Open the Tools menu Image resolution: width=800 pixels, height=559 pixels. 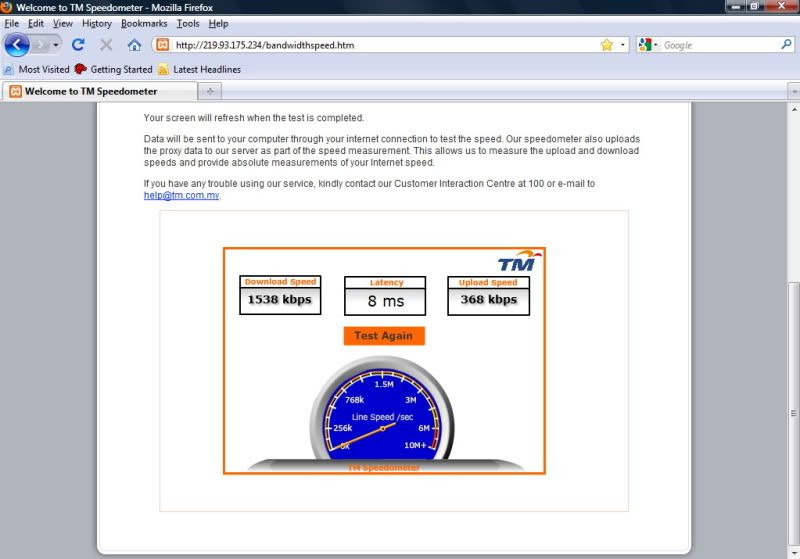pos(187,23)
